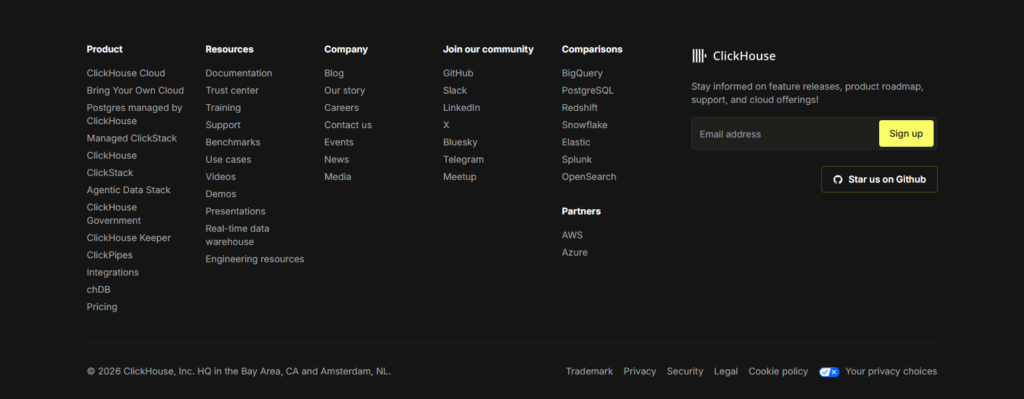Open the Contact us link
Screen dimensions: 1024x399
click(x=348, y=125)
